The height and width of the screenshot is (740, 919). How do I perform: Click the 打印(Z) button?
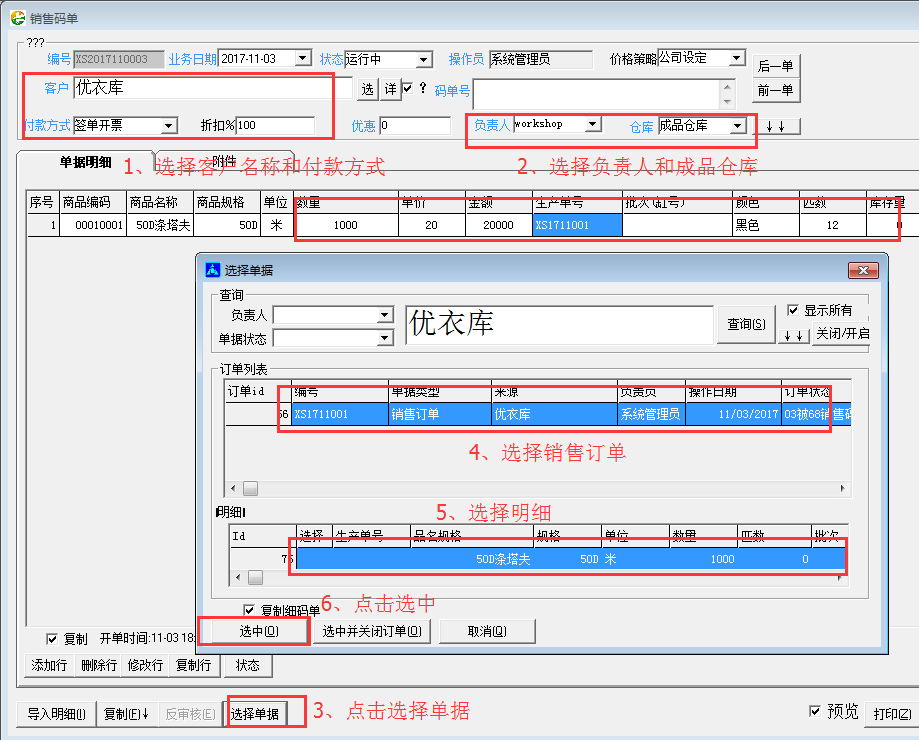tap(892, 714)
